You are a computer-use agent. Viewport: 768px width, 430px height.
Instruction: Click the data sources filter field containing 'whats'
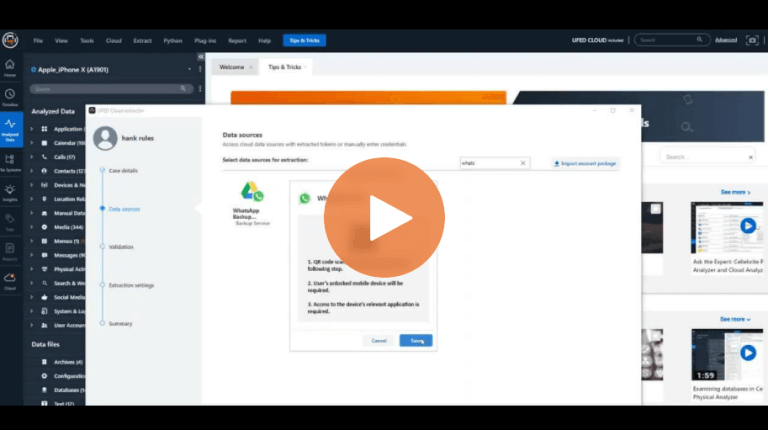pos(494,163)
